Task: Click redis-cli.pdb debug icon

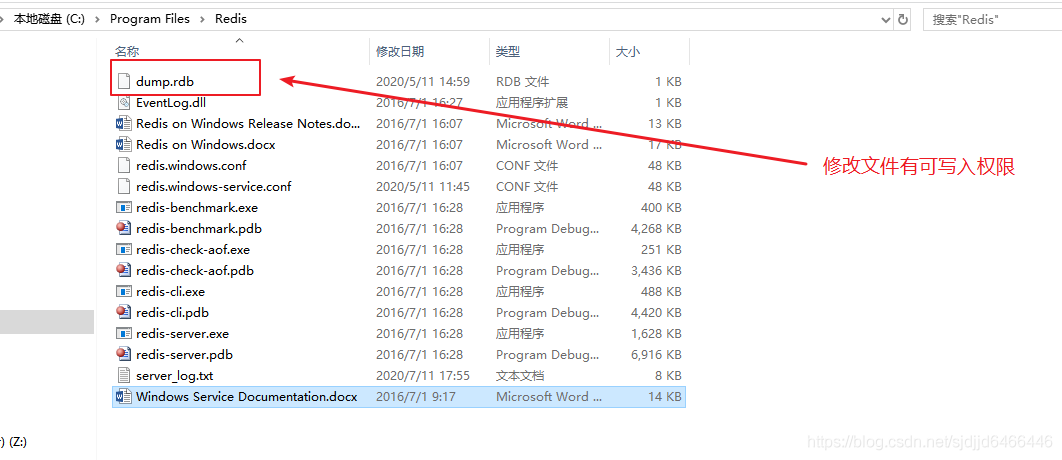Action: point(123,312)
